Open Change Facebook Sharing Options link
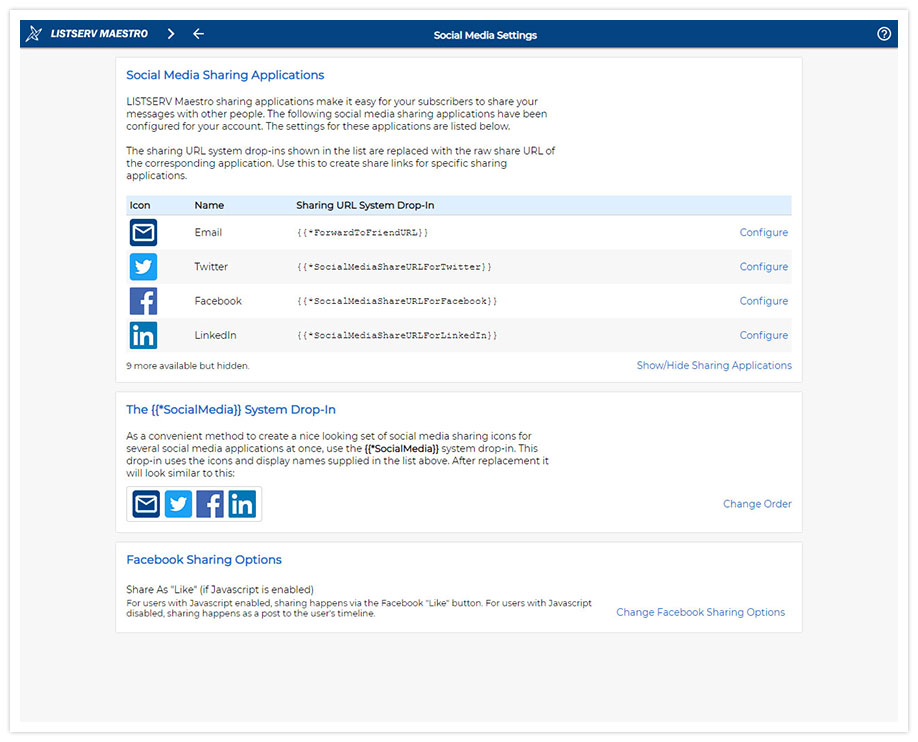 pyautogui.click(x=700, y=612)
